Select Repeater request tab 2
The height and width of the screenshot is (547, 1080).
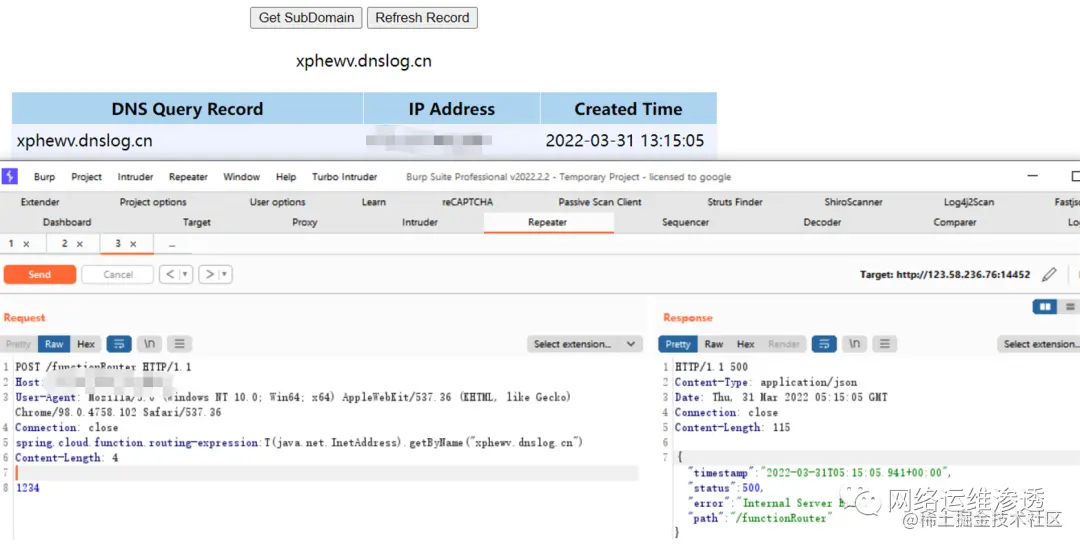point(64,243)
